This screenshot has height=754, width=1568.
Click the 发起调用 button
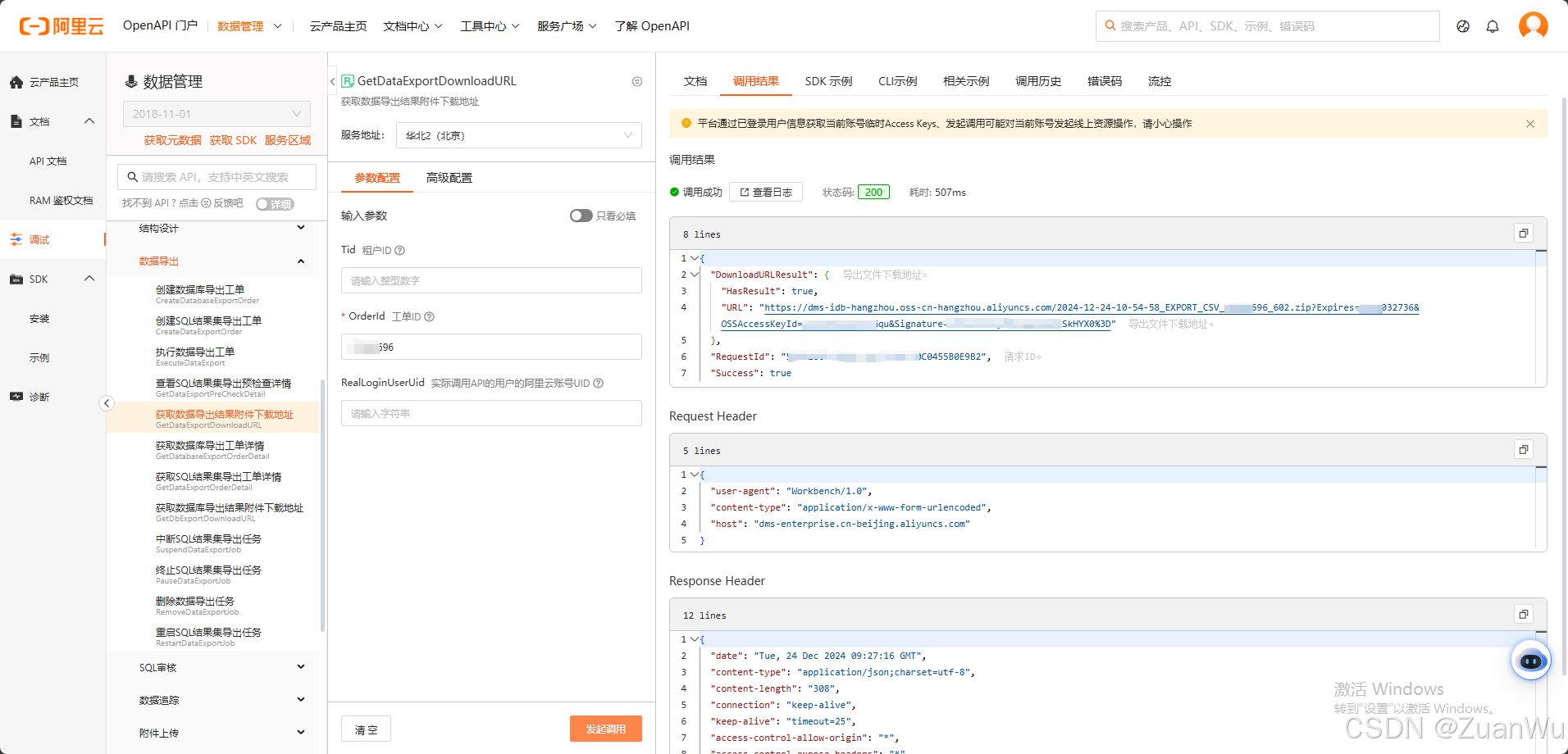(x=606, y=729)
